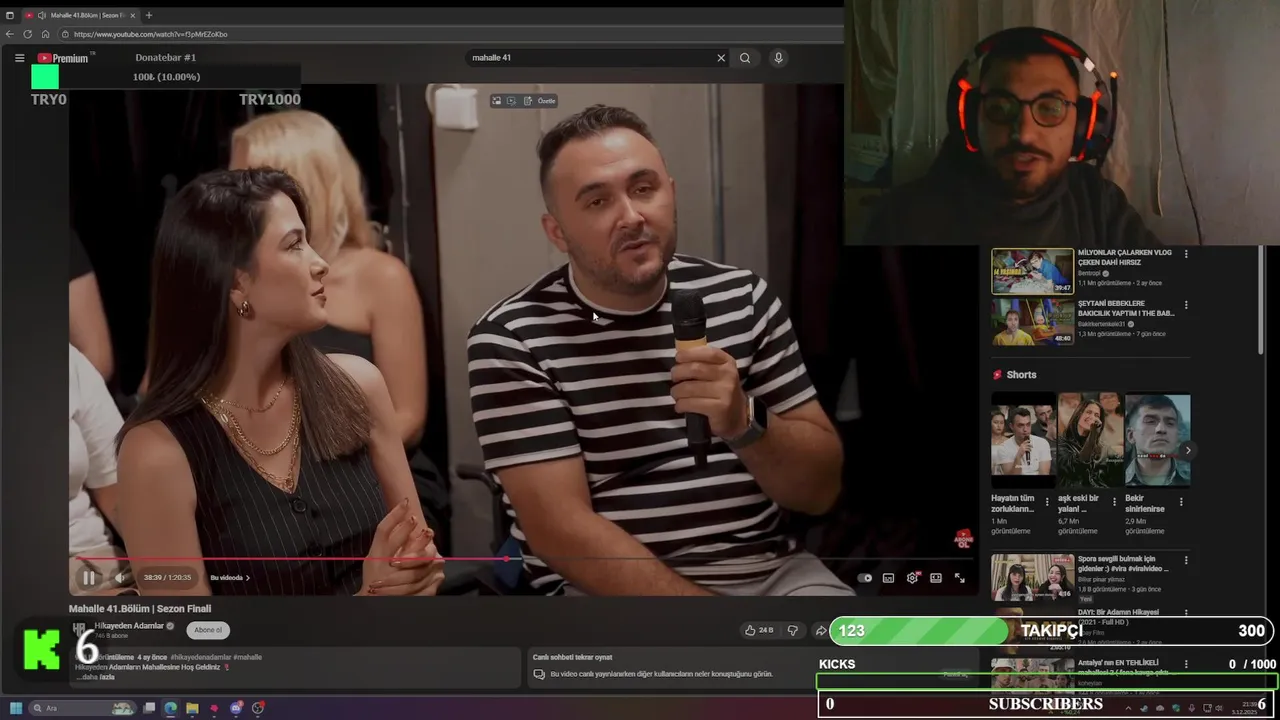Go to the browser home page
This screenshot has height=720, width=1280.
click(45, 34)
